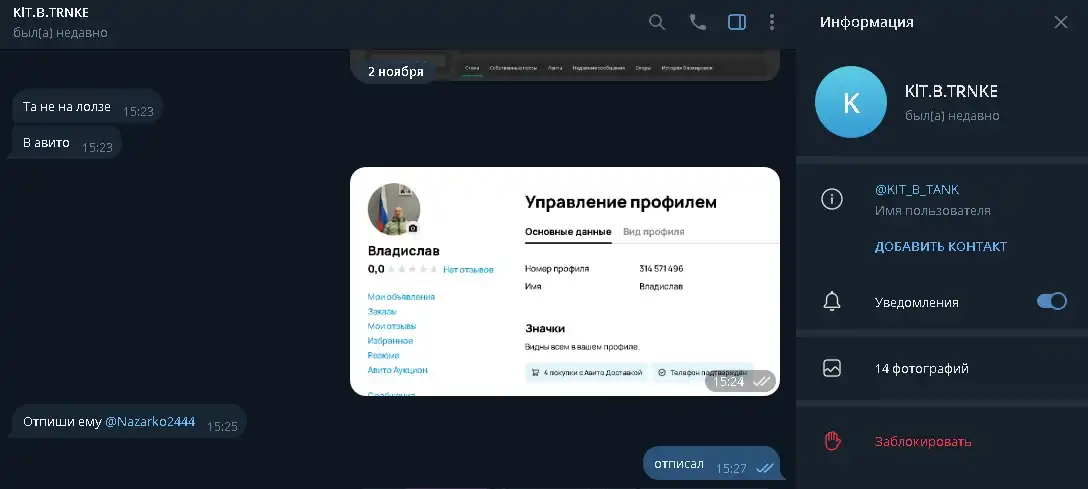Viewport: 1088px width, 489px height.
Task: Open the partially visible screenshot at top
Action: [x=565, y=65]
